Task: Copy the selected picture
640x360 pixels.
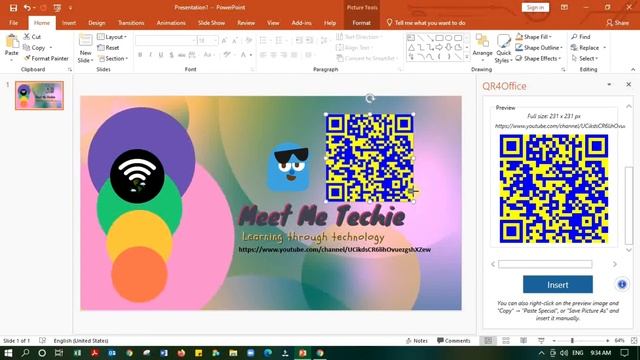Action: pyautogui.click(x=34, y=47)
